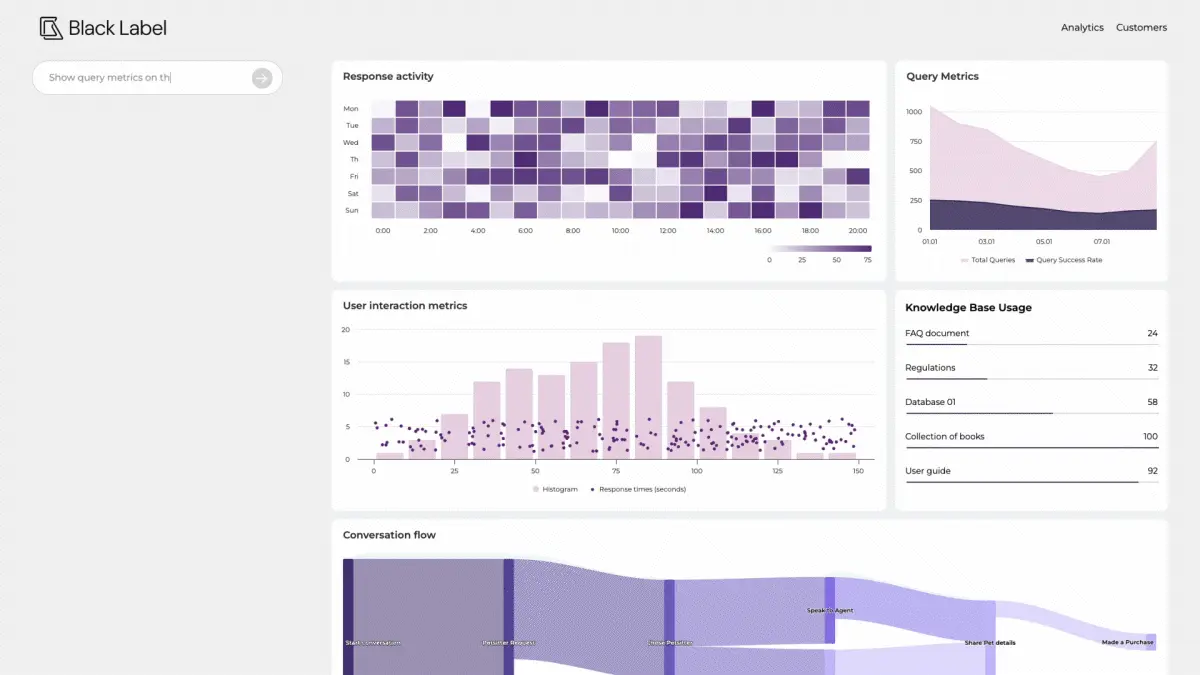
Task: Select the Start conversation node bar
Action: coord(348,616)
